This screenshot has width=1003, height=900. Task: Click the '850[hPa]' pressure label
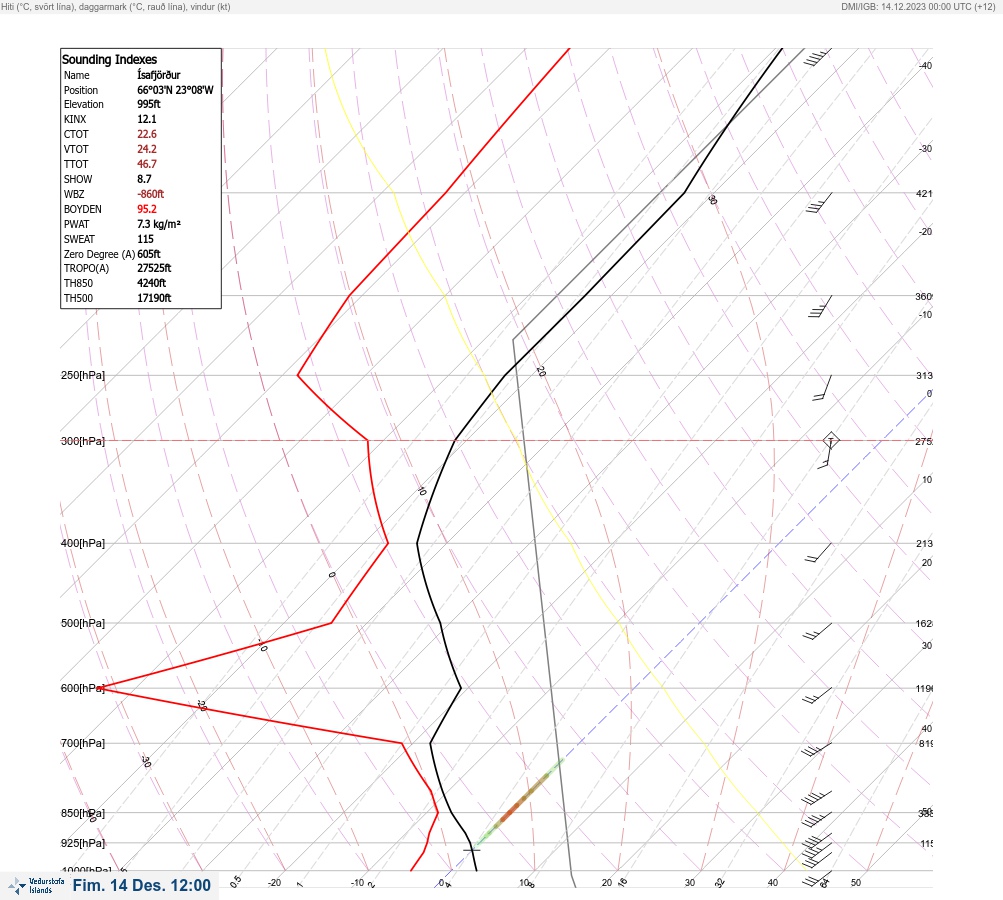(83, 813)
